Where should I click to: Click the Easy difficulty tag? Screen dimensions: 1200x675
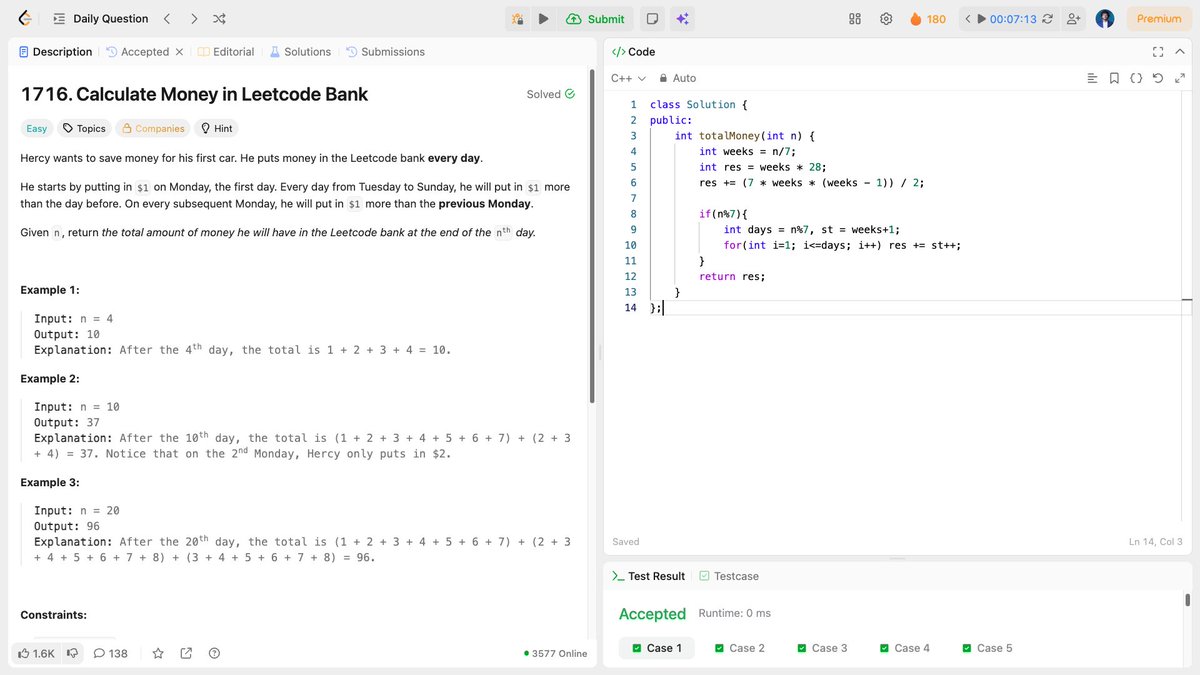coord(37,128)
